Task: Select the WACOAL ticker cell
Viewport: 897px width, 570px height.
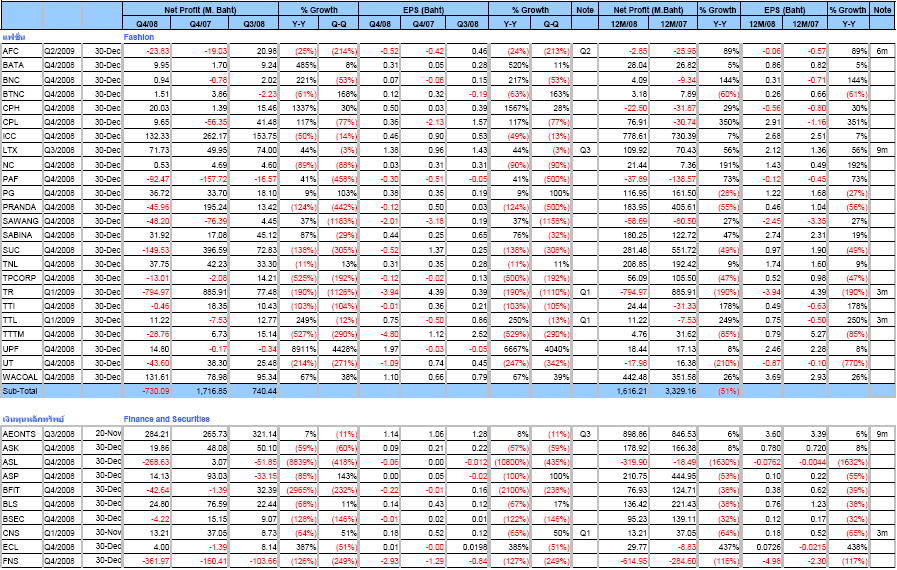Action: pos(20,377)
